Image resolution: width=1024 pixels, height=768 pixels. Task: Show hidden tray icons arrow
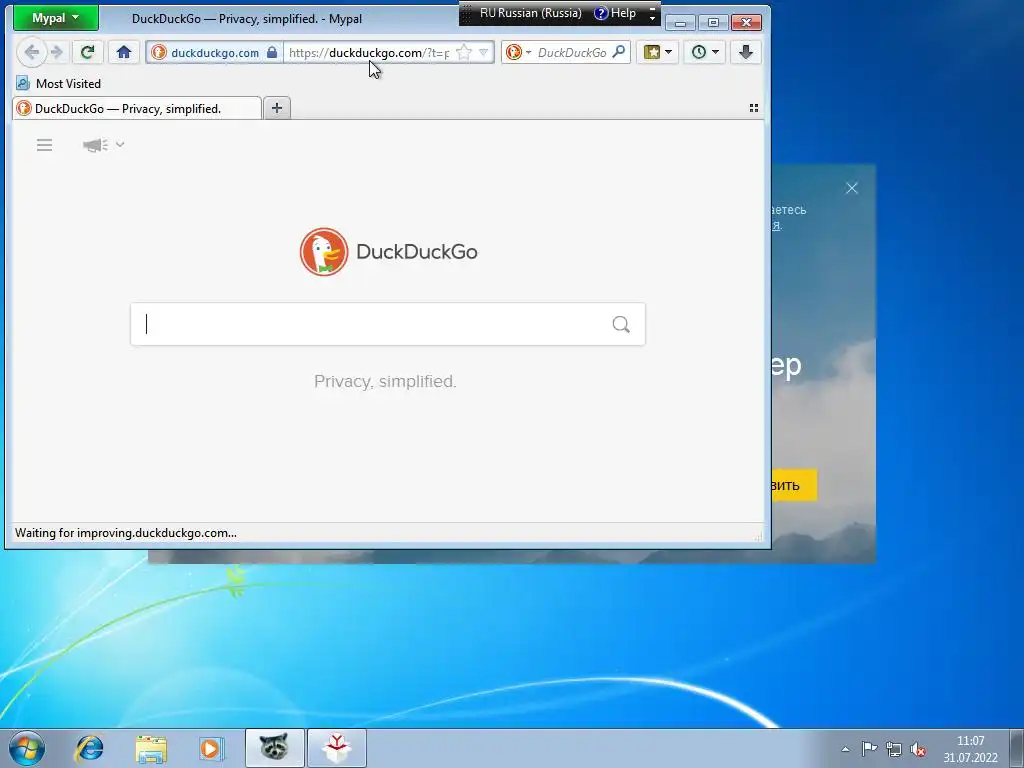(845, 749)
